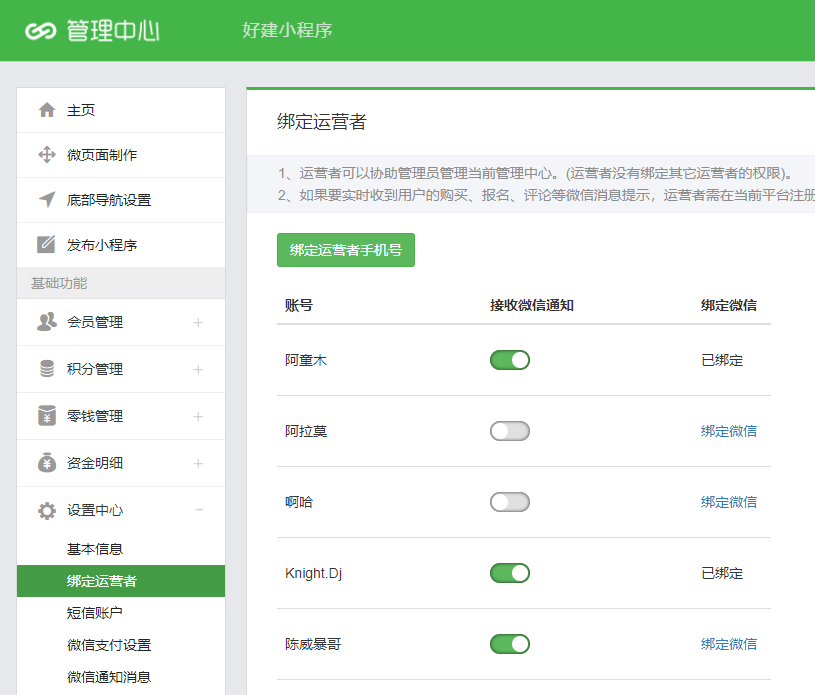The width and height of the screenshot is (815, 695).
Task: Expand the 零钱管理 plus sign
Action: pos(198,416)
